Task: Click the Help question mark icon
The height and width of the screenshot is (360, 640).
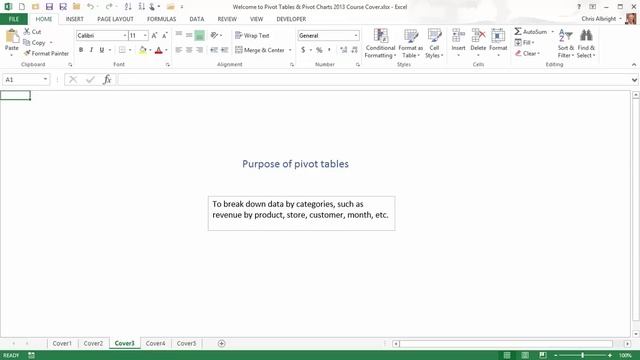Action: click(x=579, y=7)
